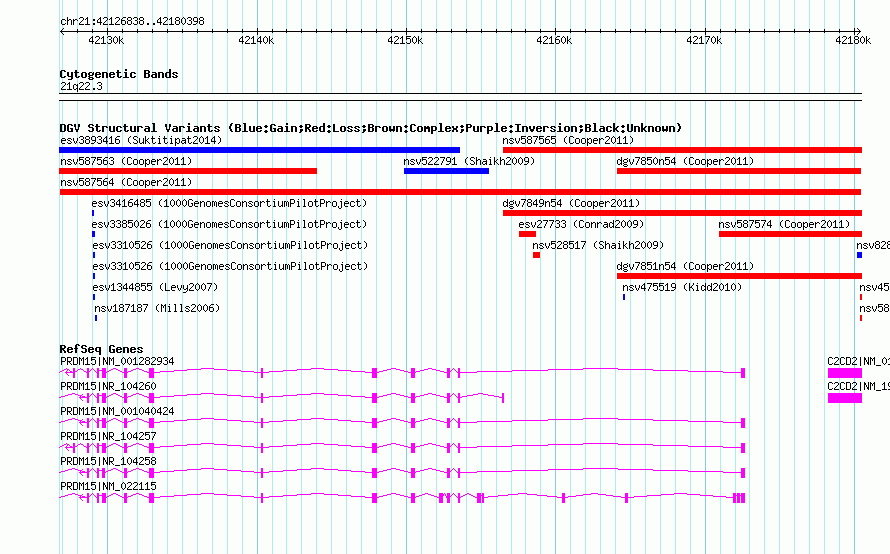Open the dgv7851n54 (Cooper2011) variant label

pyautogui.click(x=685, y=266)
